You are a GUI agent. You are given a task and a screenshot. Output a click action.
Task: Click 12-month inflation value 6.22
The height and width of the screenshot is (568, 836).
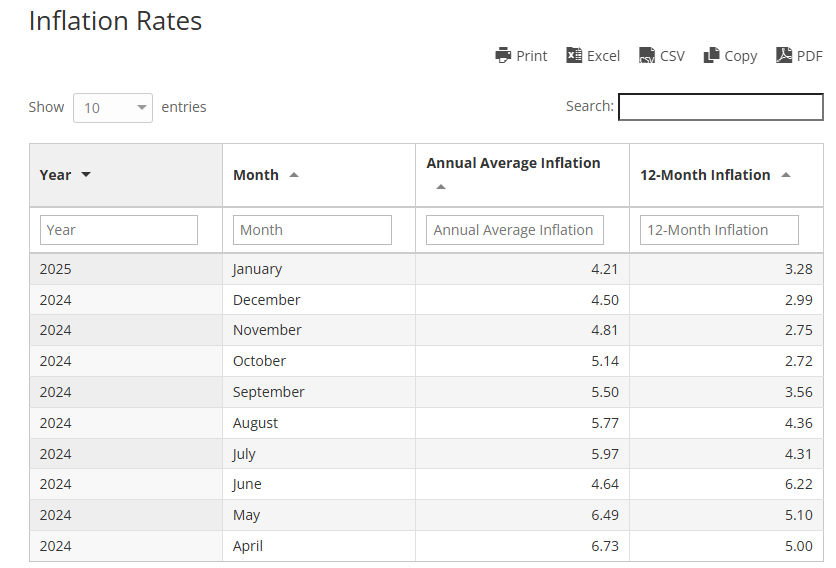(x=799, y=484)
